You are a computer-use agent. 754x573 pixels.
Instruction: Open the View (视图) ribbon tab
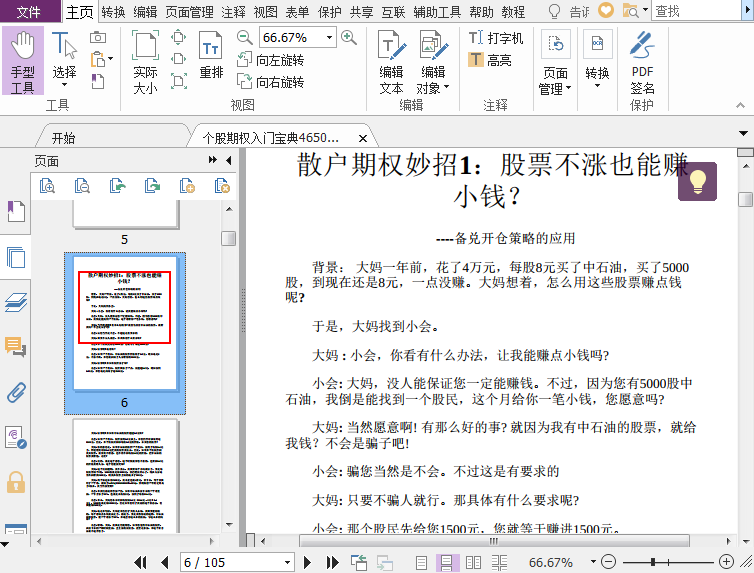tap(265, 12)
